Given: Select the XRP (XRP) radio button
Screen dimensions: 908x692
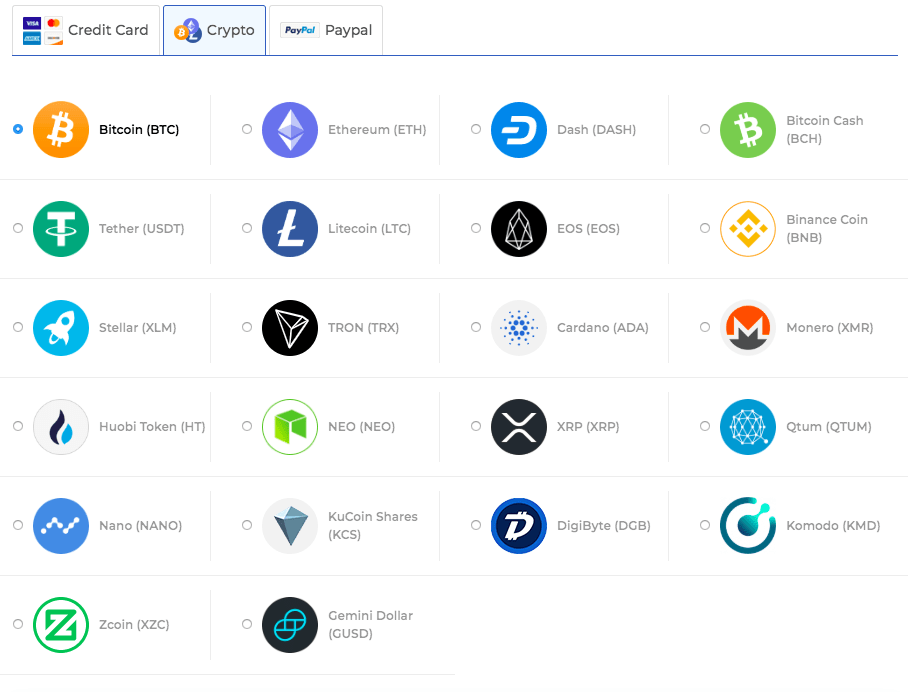Looking at the screenshot, I should pyautogui.click(x=475, y=426).
